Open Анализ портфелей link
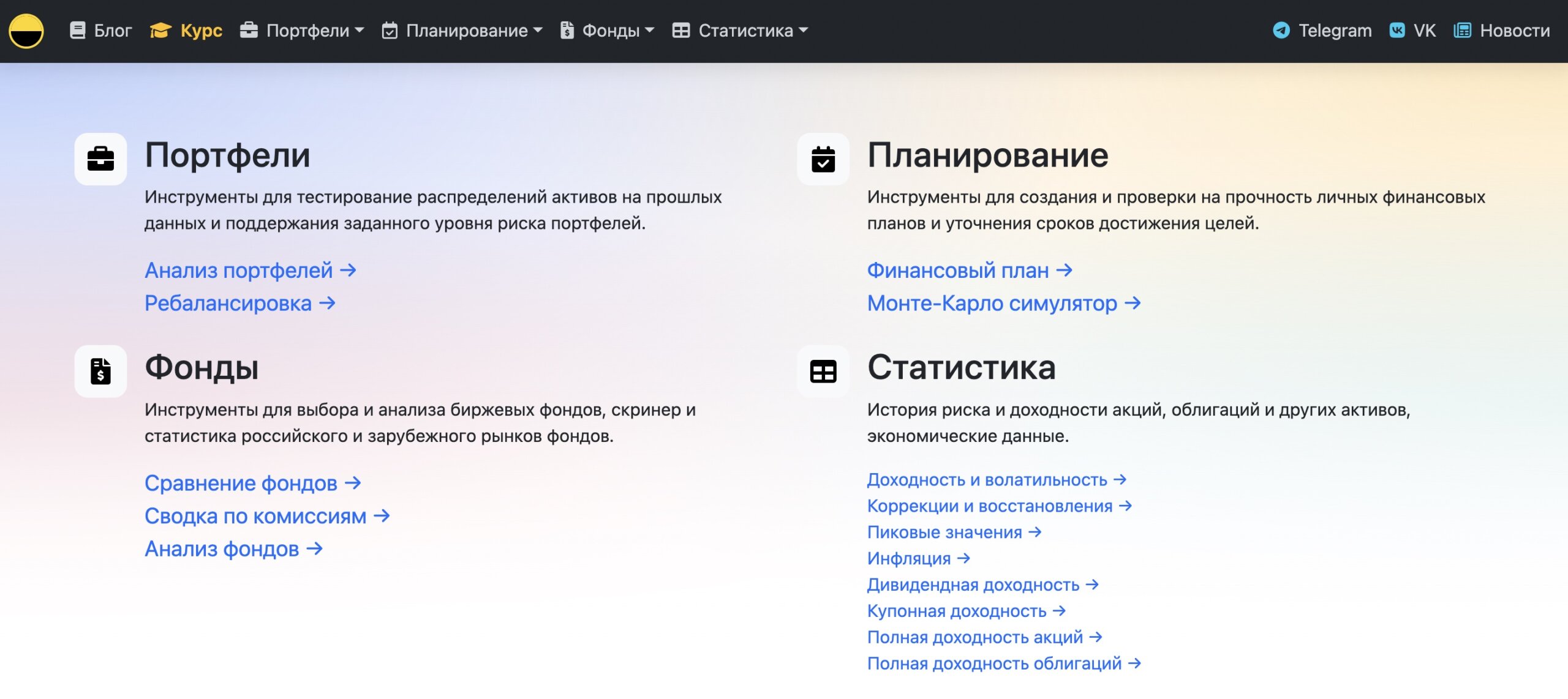 (251, 270)
